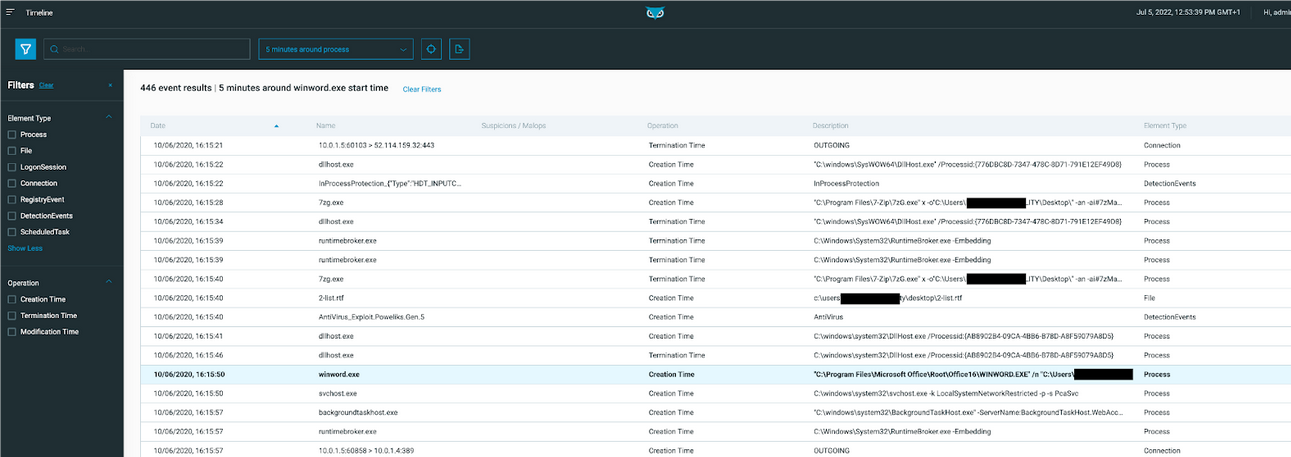Click the Clear Filters link

tap(421, 89)
